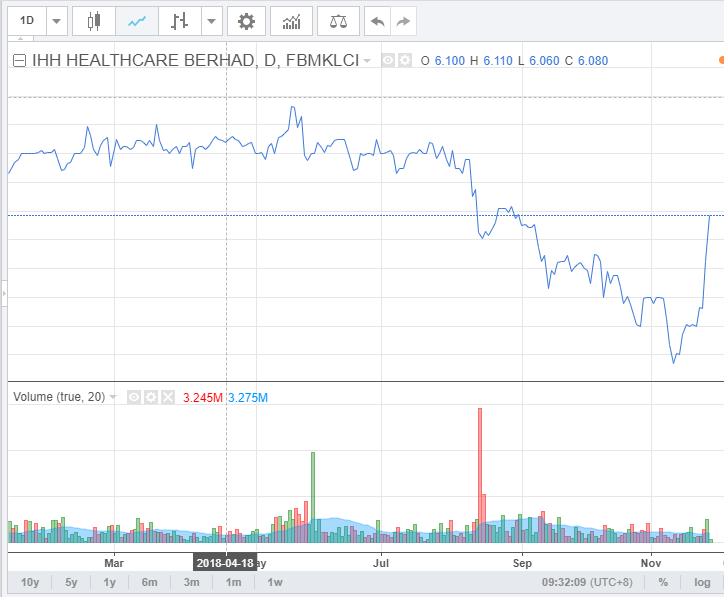The width and height of the screenshot is (724, 597).
Task: Click the 3.275M volume MA value
Action: 248,398
